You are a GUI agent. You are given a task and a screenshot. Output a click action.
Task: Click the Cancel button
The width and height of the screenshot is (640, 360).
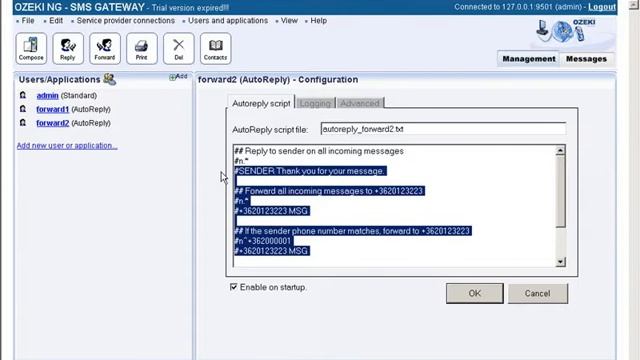pos(538,293)
